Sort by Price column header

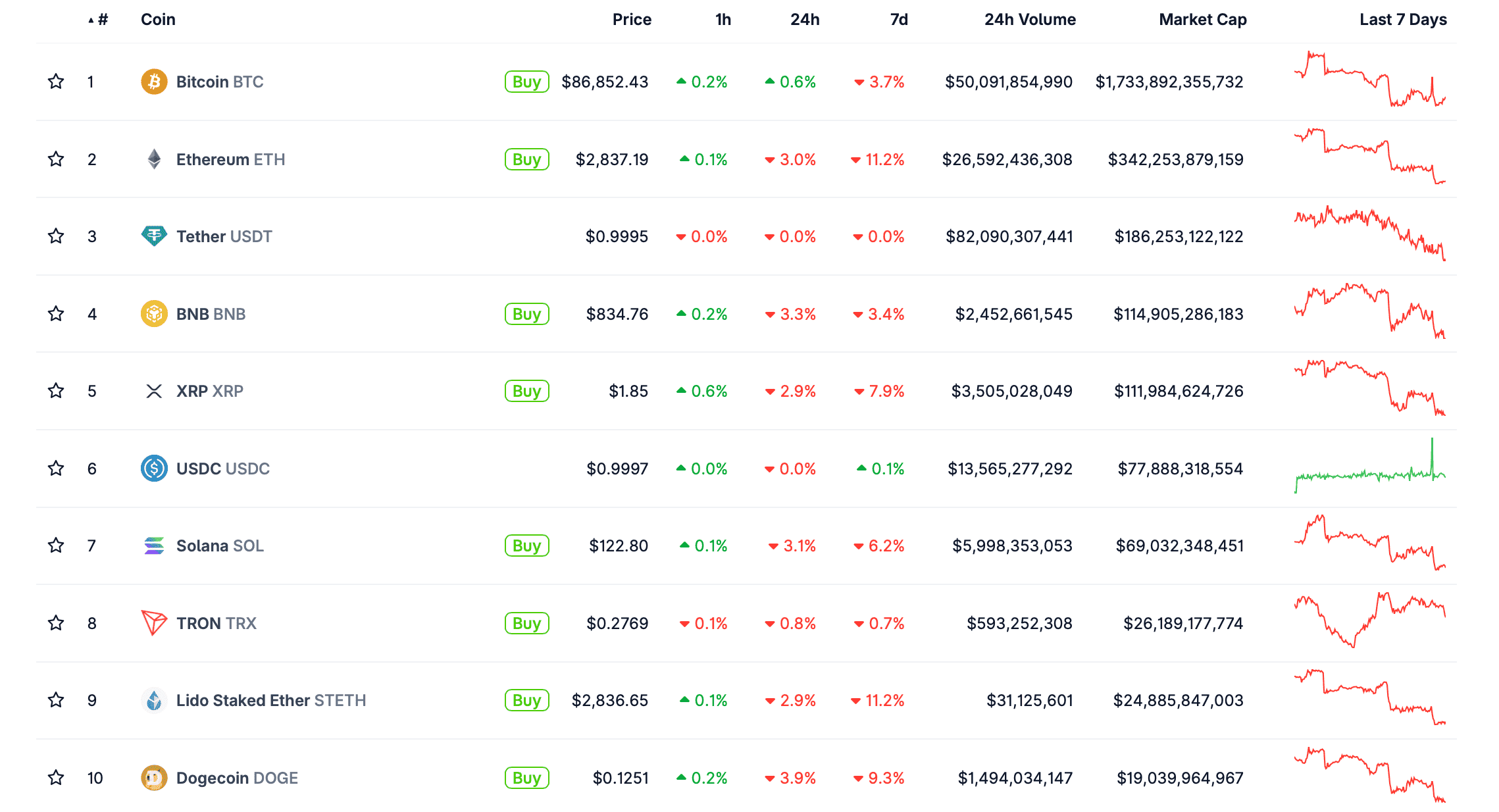pos(632,20)
